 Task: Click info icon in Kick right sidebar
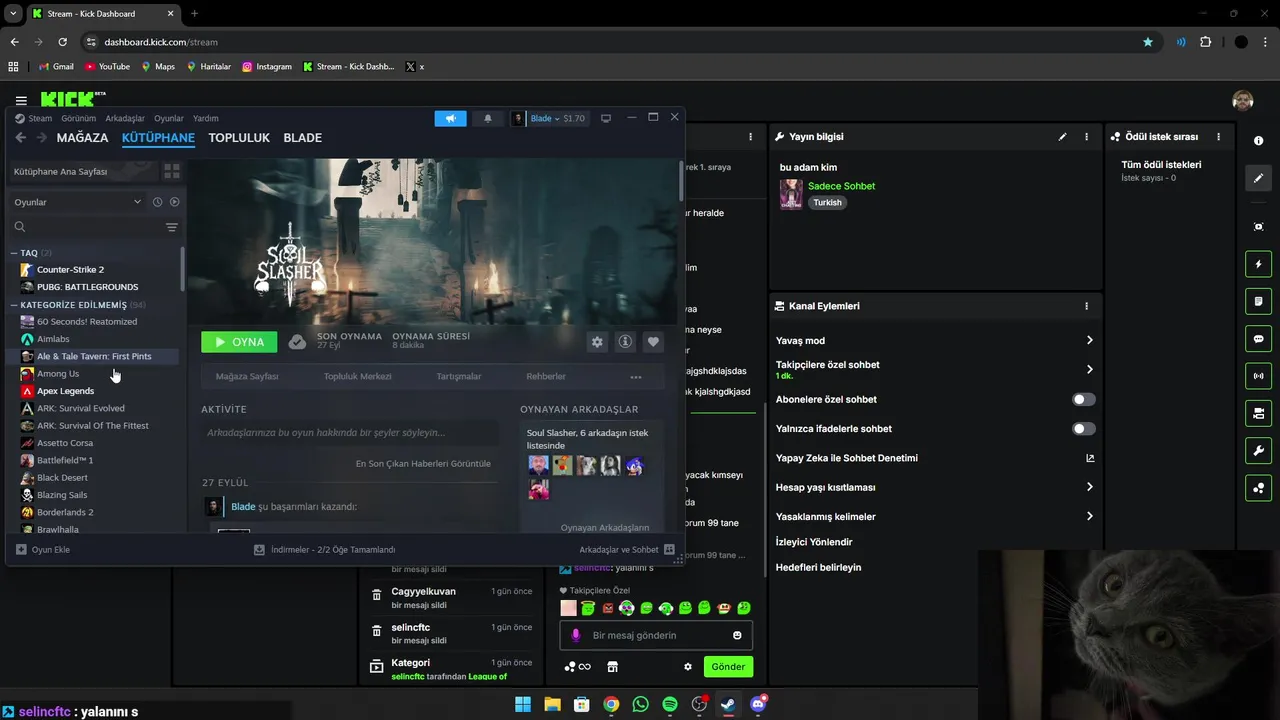coord(1259,141)
